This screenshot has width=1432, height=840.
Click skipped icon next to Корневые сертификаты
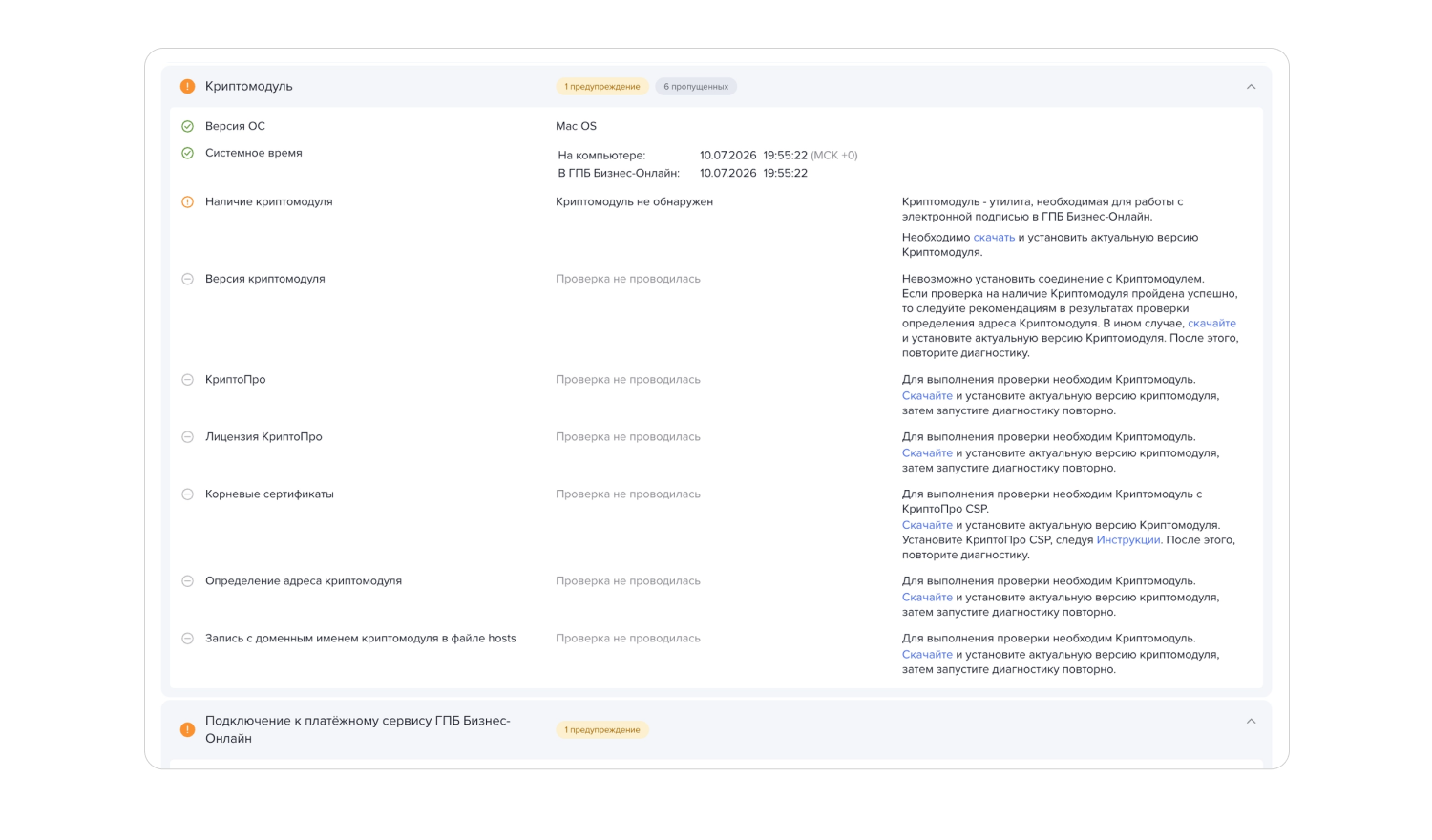188,494
